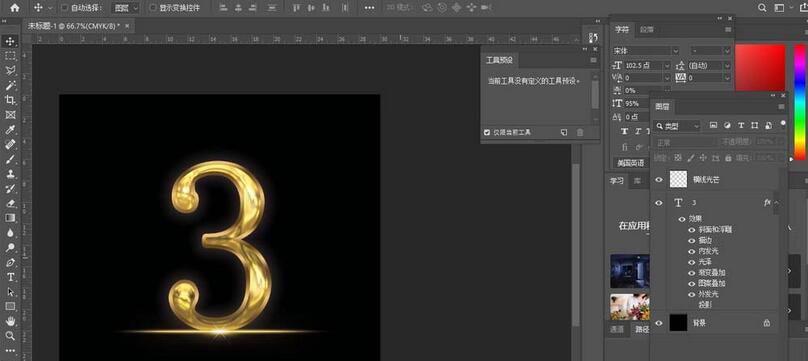Select the Rectangle shape tool
808x361 pixels.
(x=10, y=306)
